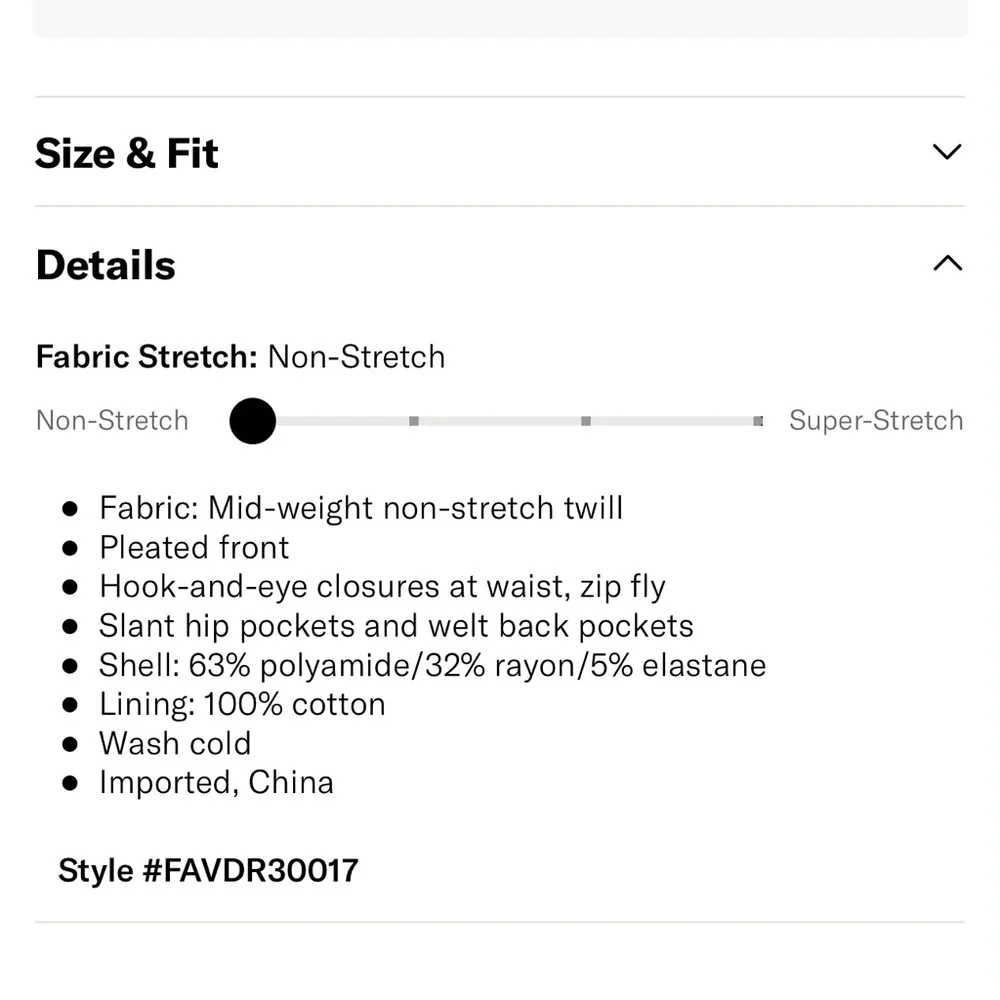The width and height of the screenshot is (1000, 1000).
Task: Expand the Size & Fit chevron
Action: click(x=946, y=152)
